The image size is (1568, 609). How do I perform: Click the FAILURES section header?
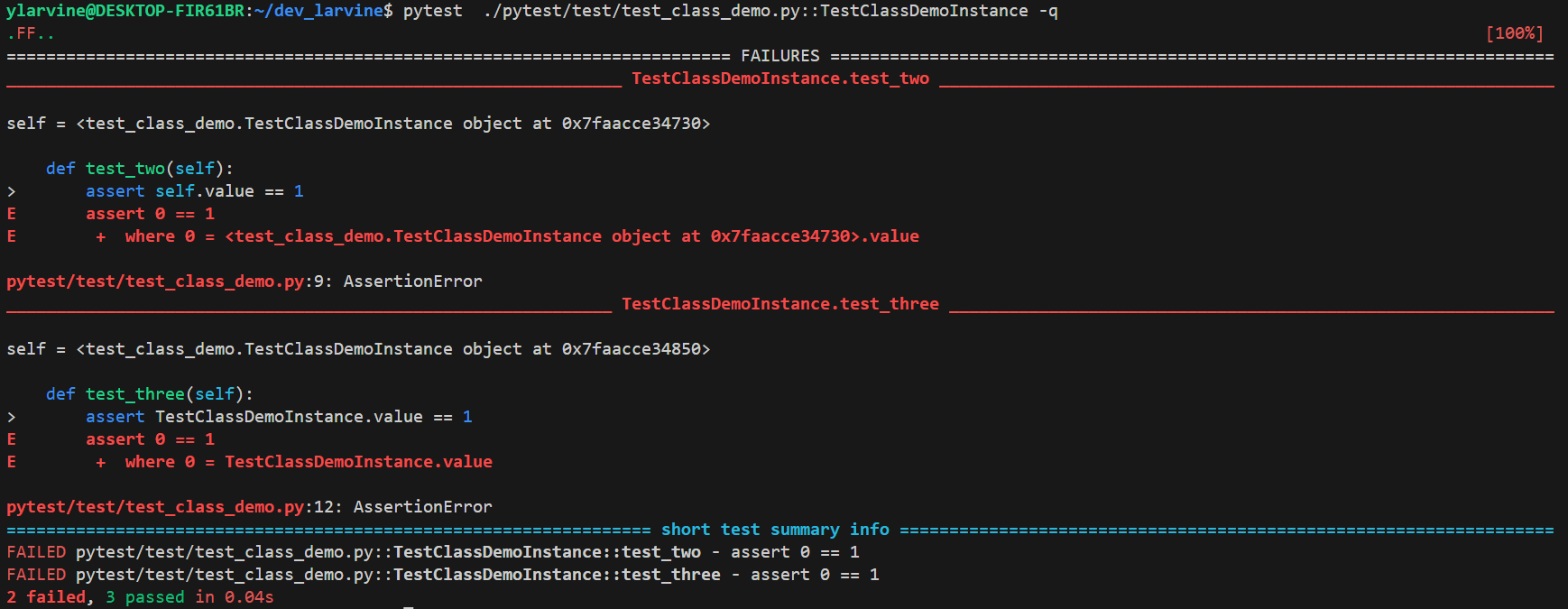pyautogui.click(x=779, y=56)
